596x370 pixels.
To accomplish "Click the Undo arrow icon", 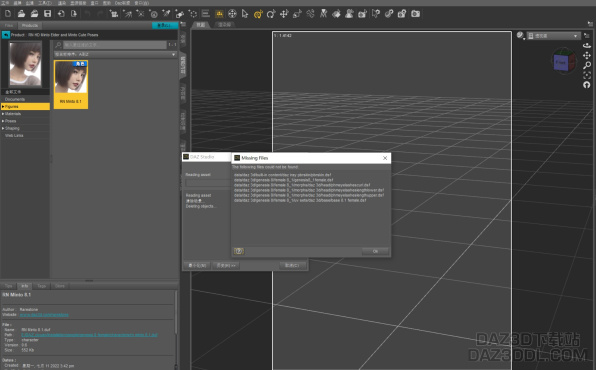I will pos(87,14).
